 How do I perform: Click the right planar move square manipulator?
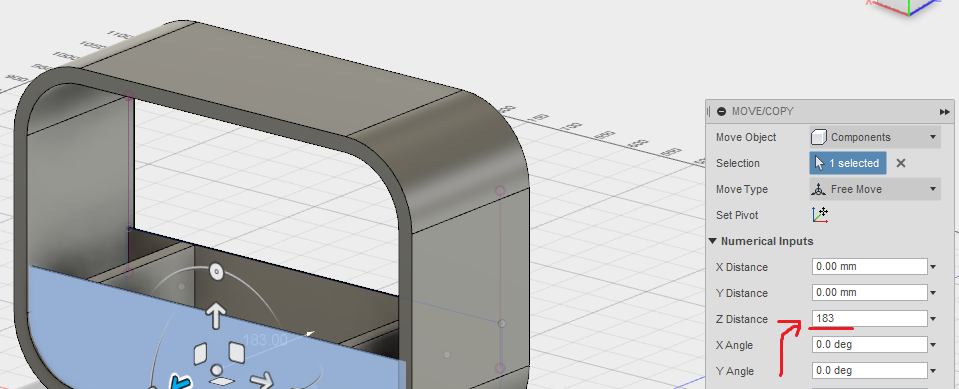point(237,352)
